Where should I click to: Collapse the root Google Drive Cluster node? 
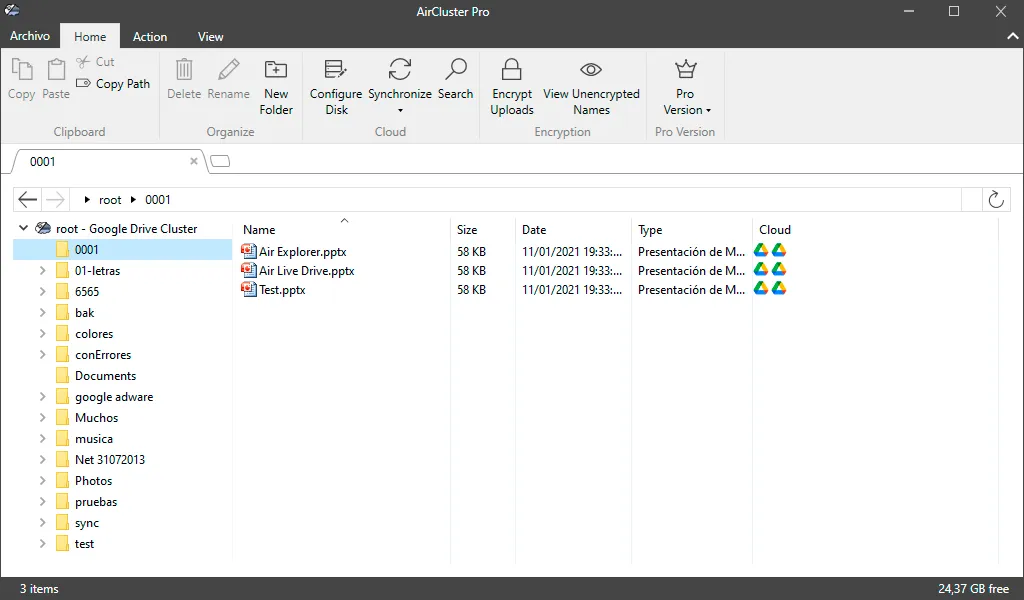click(x=24, y=228)
